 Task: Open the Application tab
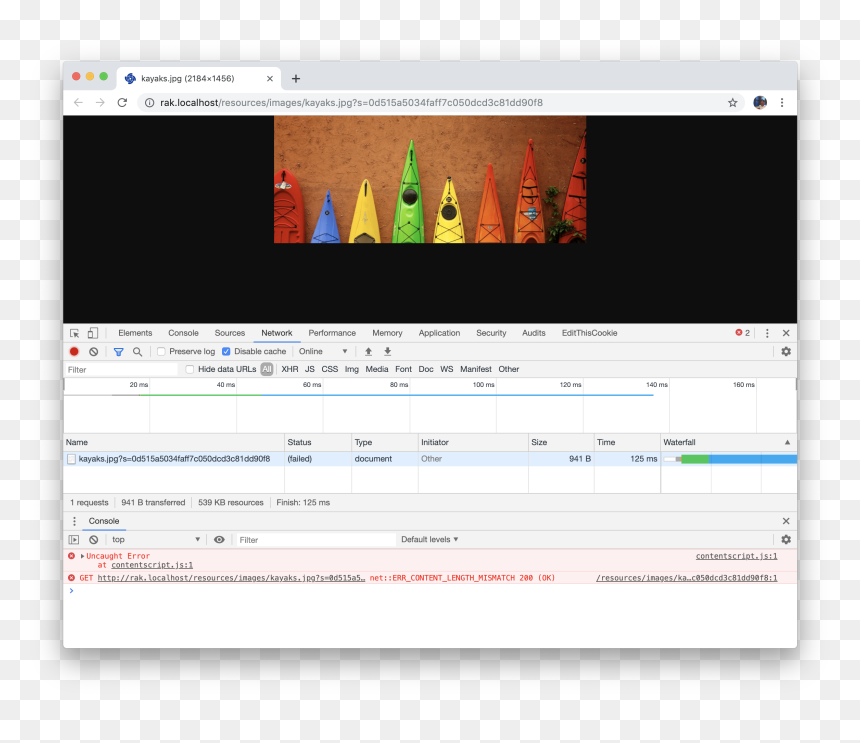439,333
